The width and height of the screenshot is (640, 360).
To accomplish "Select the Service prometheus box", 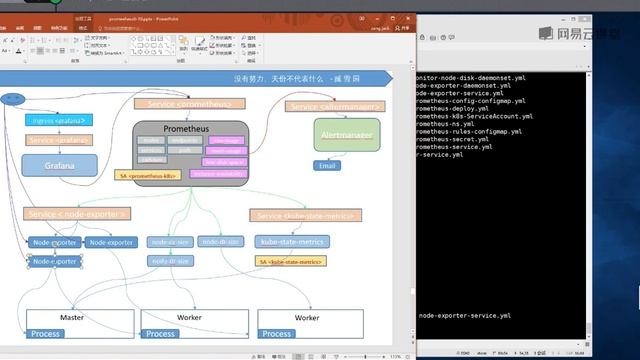I will [190, 104].
